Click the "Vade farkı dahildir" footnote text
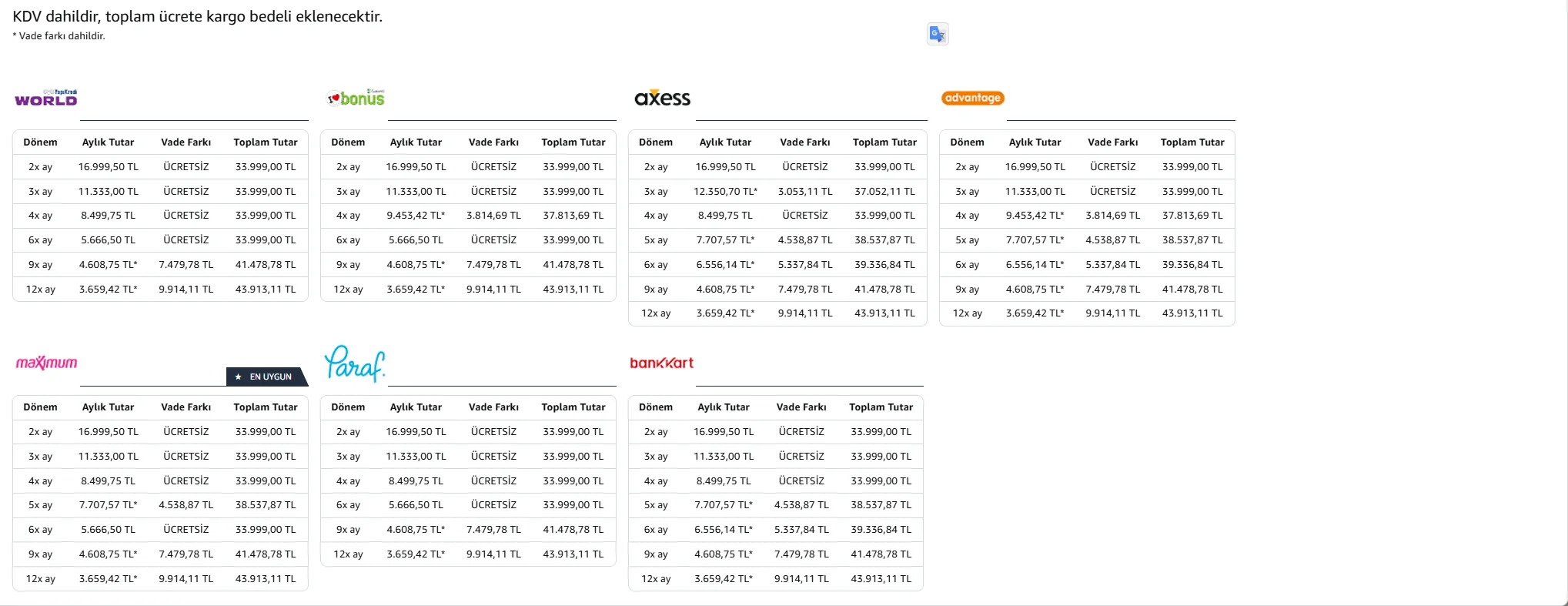1568x606 pixels. point(62,36)
